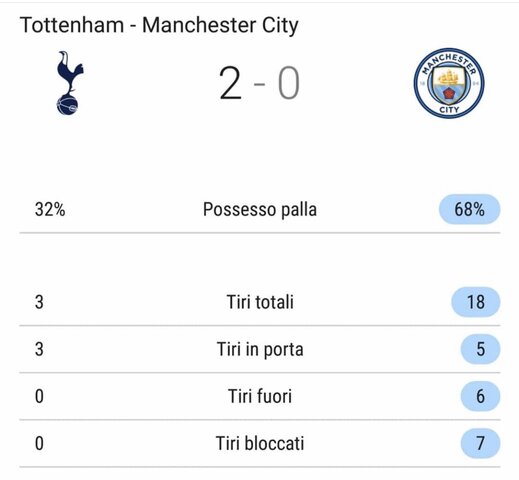This screenshot has height=480, width=519.
Task: Click Tottenham's Tiri in porta value 3
Action: click(x=39, y=349)
